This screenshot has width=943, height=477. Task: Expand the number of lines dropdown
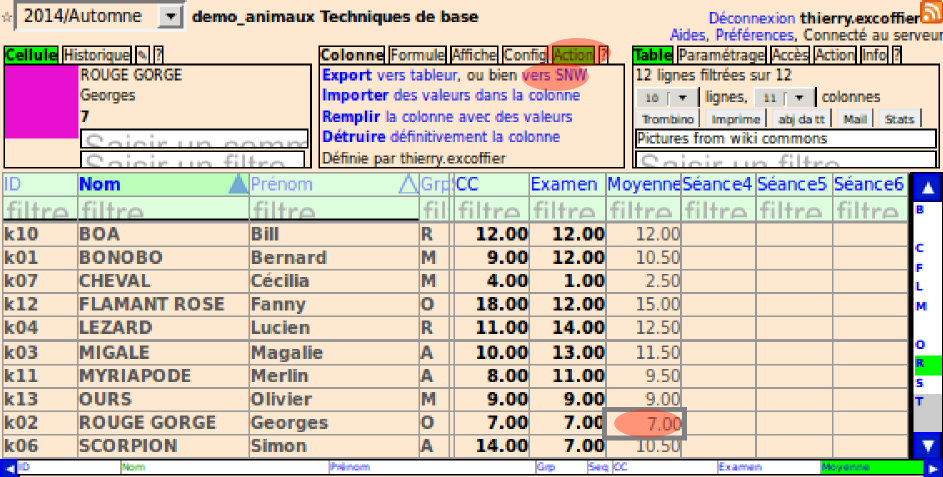[684, 98]
